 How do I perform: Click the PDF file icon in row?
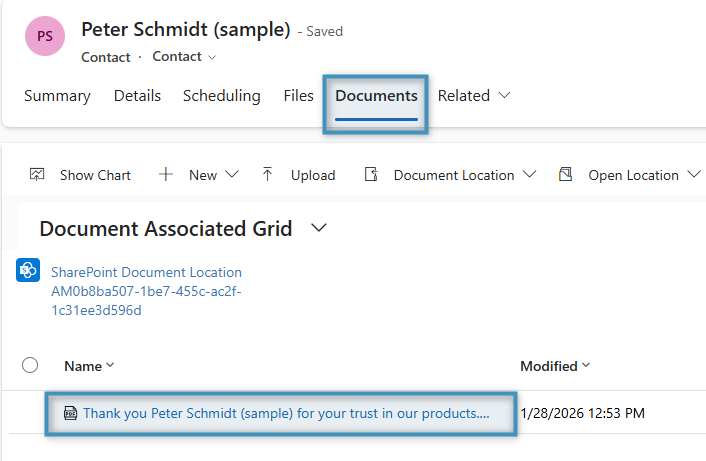coord(70,413)
